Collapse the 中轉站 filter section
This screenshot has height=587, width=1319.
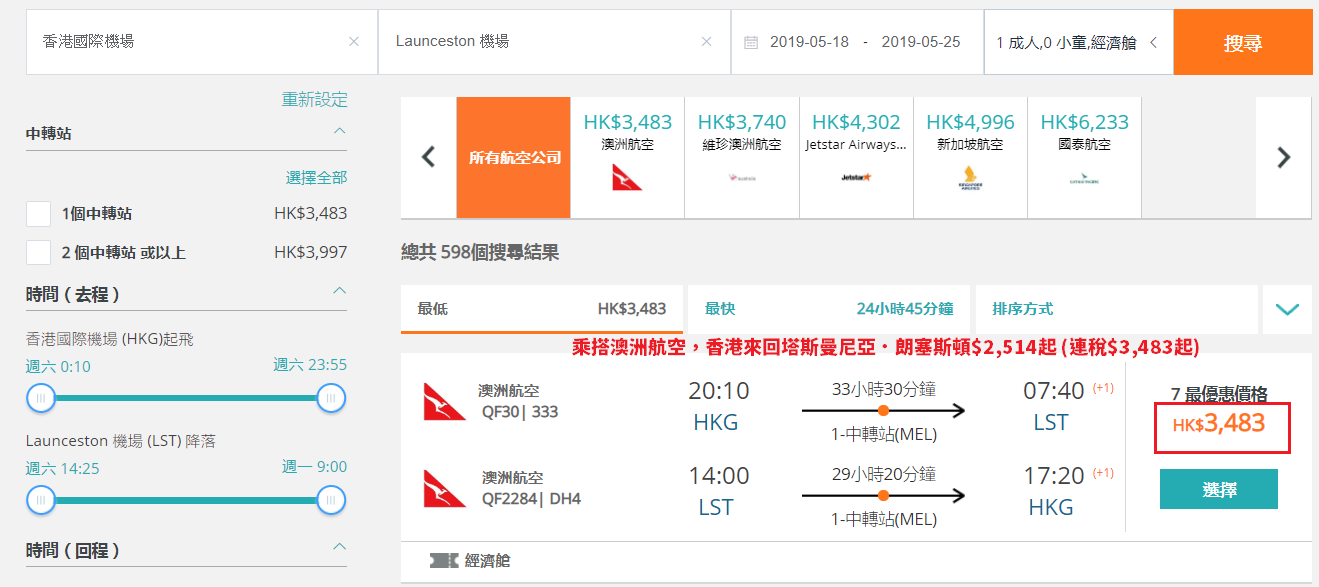tap(339, 131)
